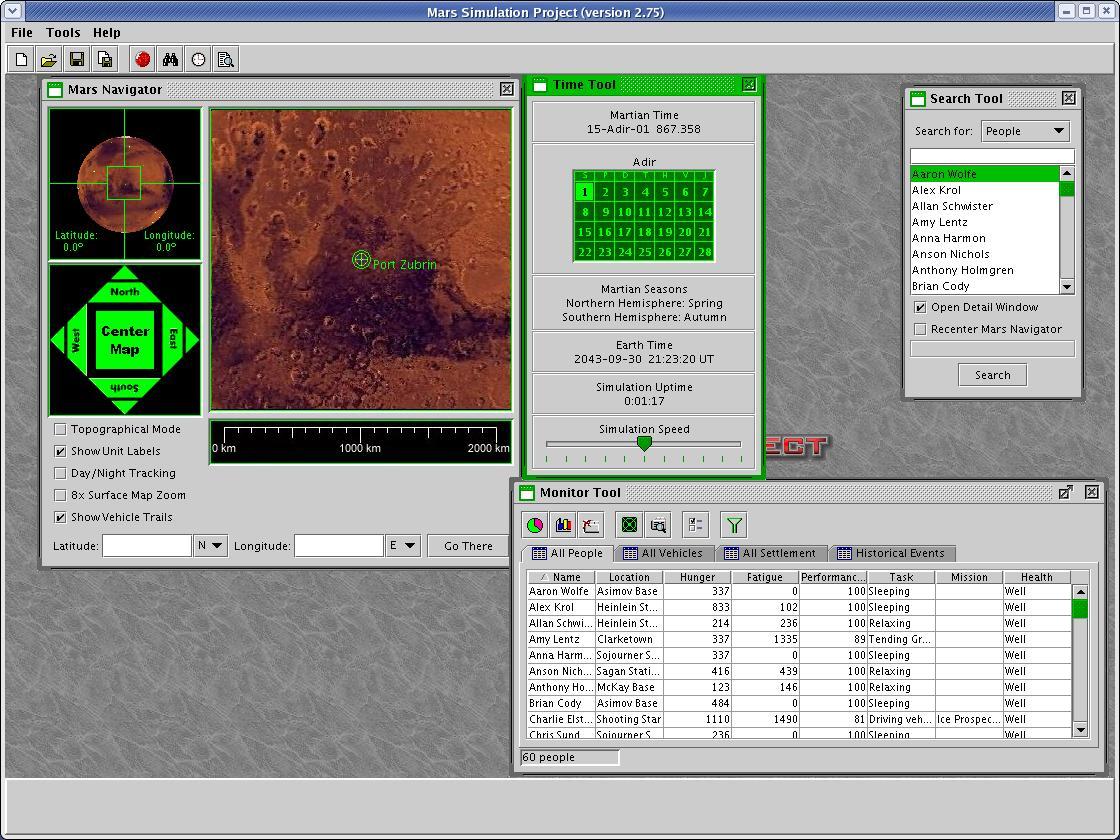Click the binoculars Search Tool icon
This screenshot has height=840, width=1120.
click(171, 60)
